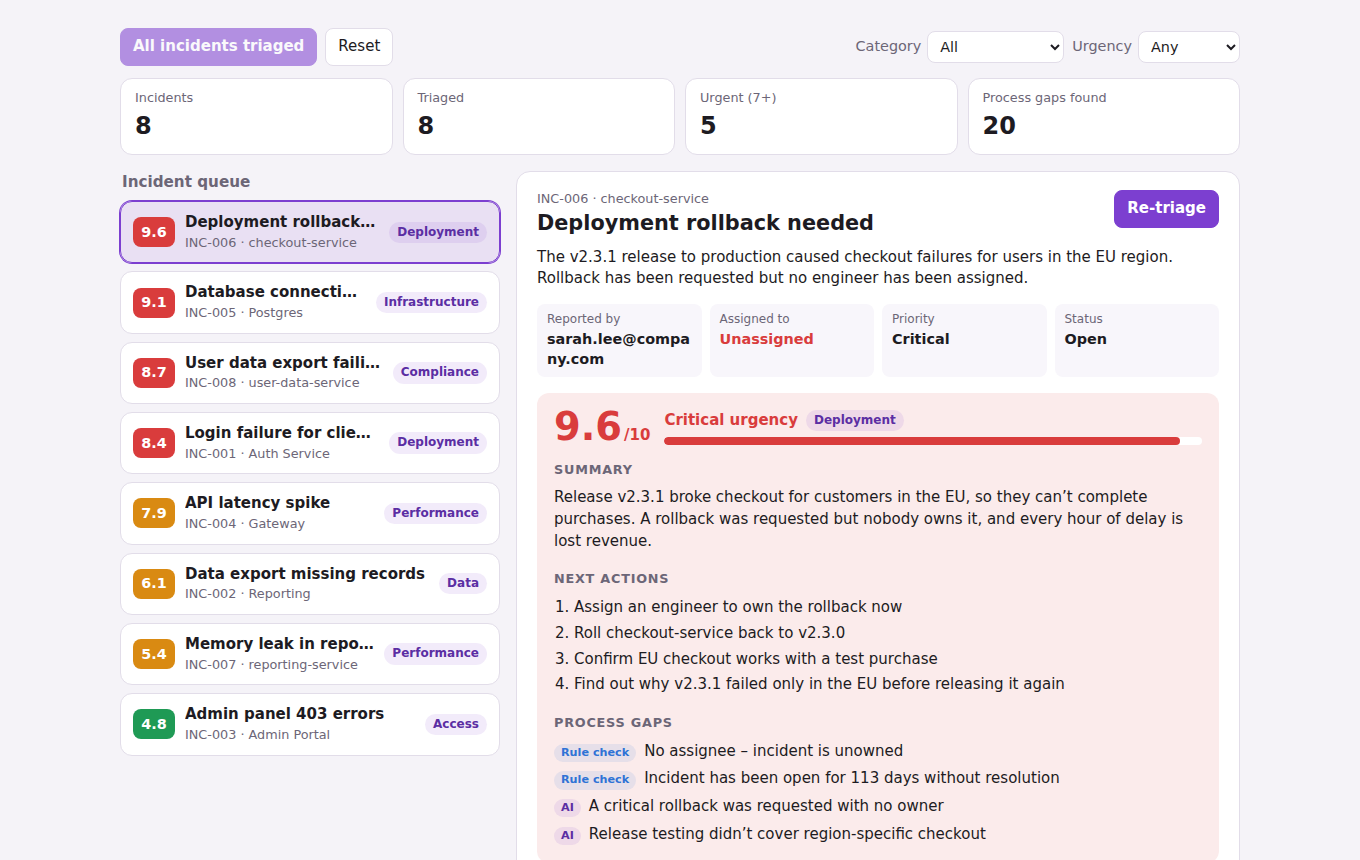Select API latency spike incident
This screenshot has width=1360, height=860.
[310, 513]
